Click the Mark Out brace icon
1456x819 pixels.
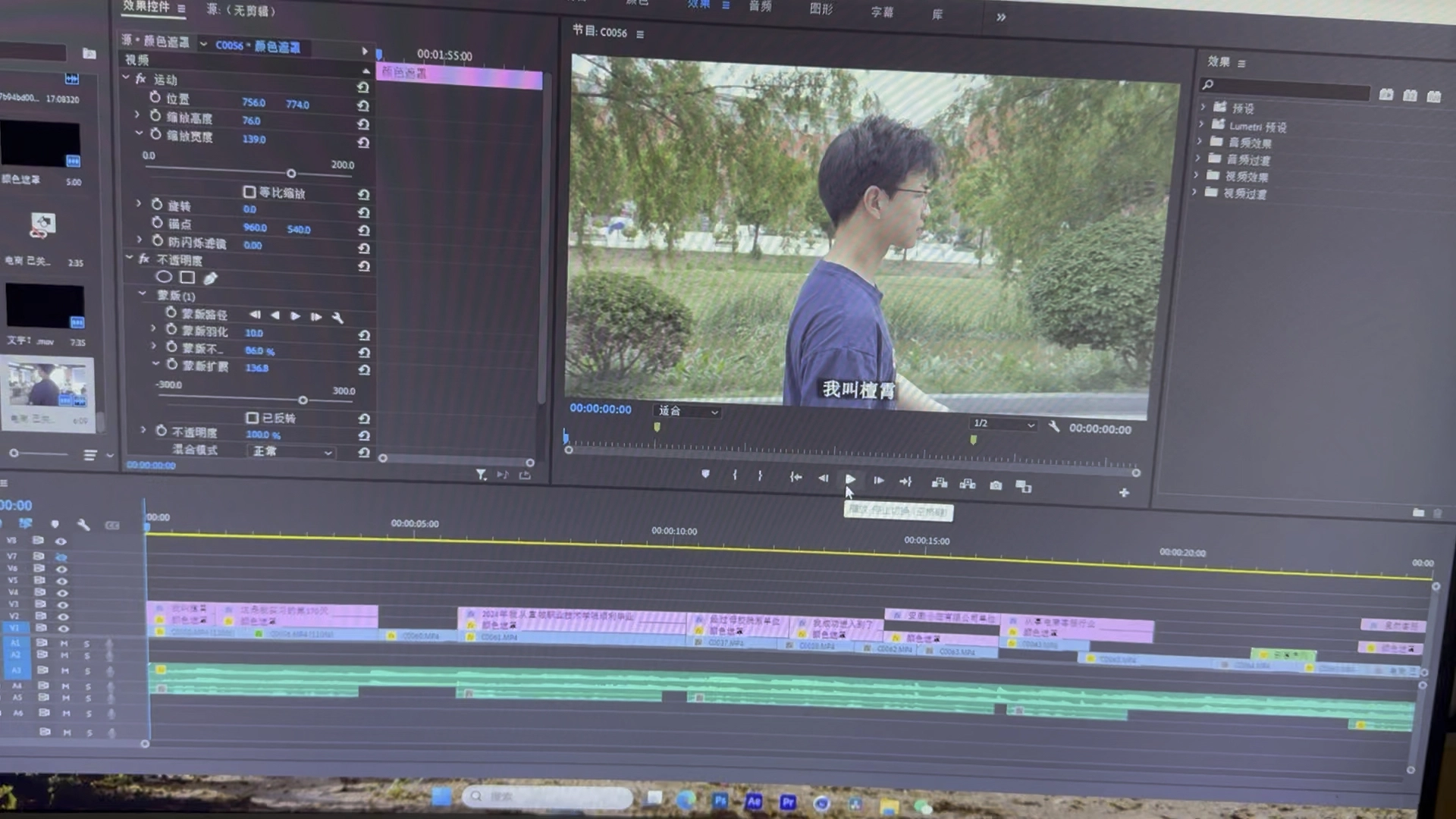tap(760, 475)
